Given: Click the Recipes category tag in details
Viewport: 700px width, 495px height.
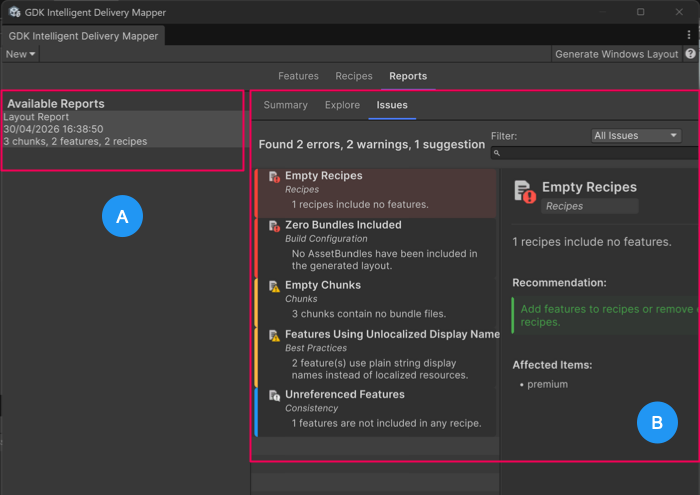Looking at the screenshot, I should pos(589,206).
